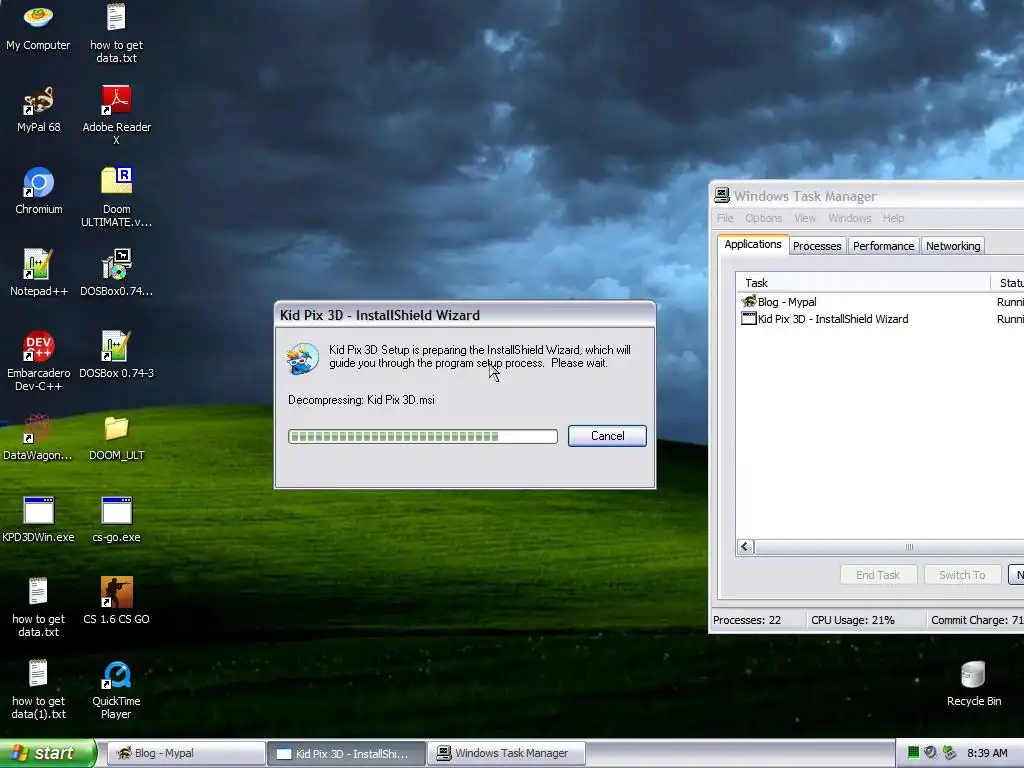
Task: Switch to the Processes tab
Action: (817, 246)
